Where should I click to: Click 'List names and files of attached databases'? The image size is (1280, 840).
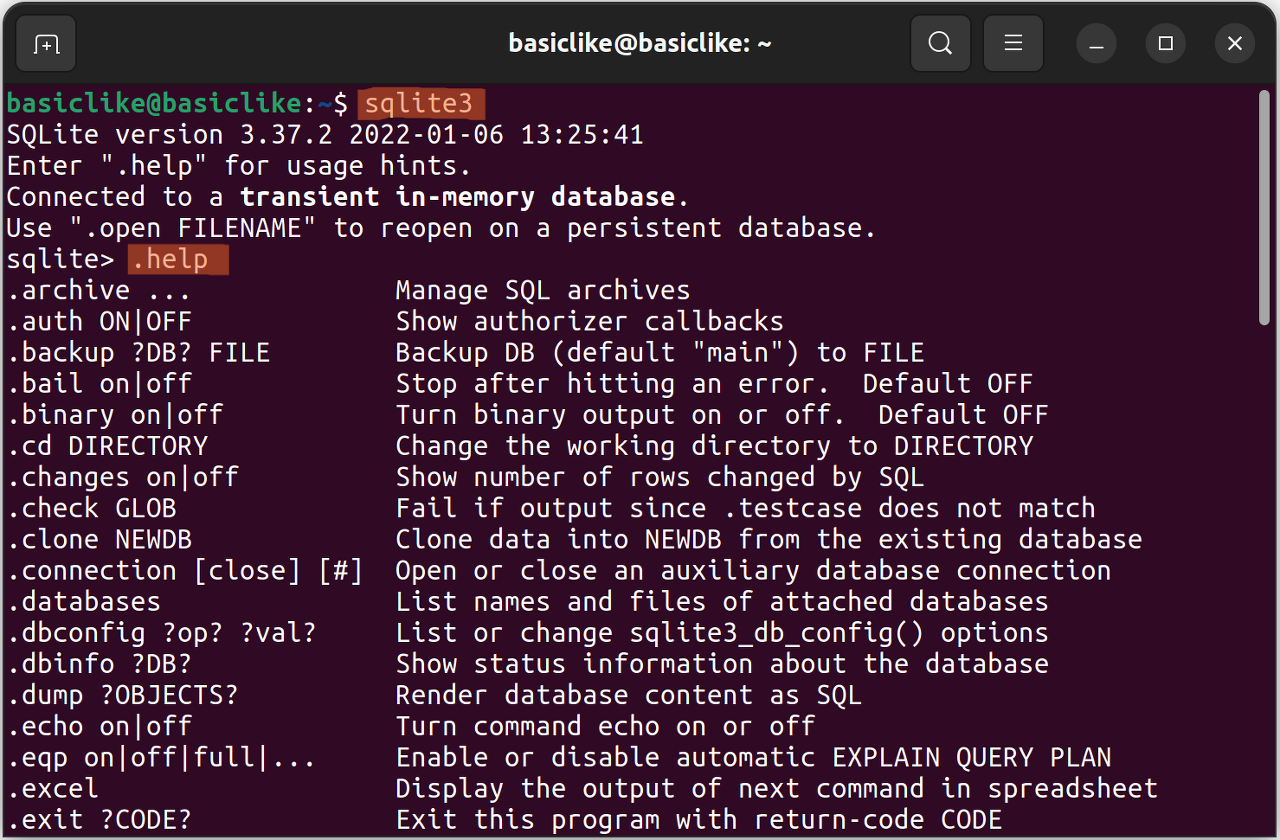[722, 601]
